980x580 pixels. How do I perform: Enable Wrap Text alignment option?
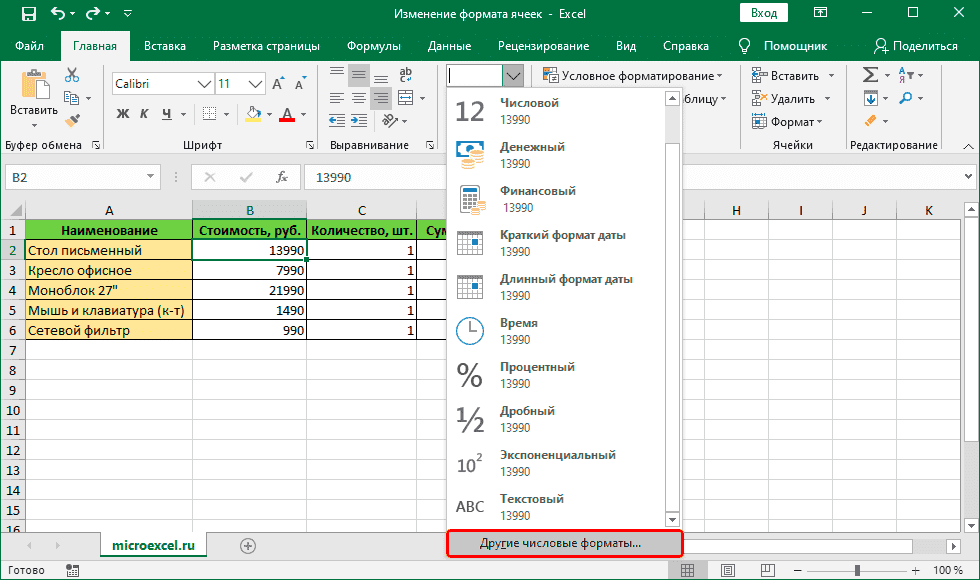point(407,75)
